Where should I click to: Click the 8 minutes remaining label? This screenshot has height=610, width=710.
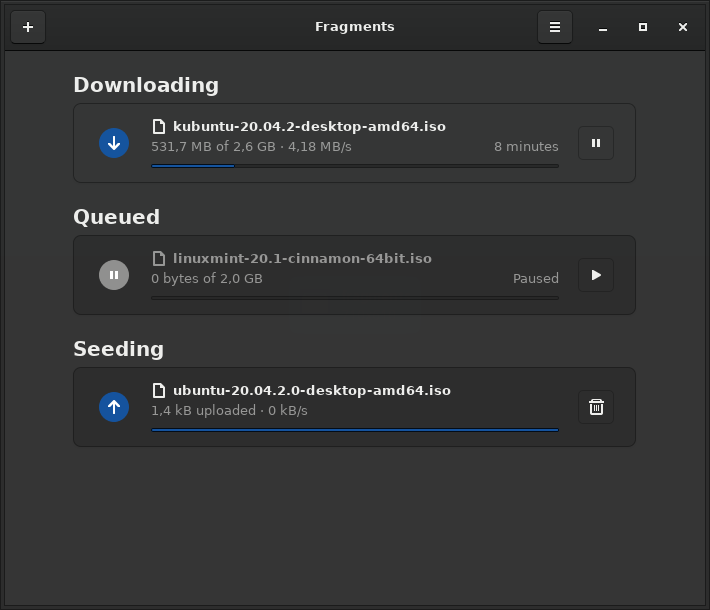coord(526,147)
